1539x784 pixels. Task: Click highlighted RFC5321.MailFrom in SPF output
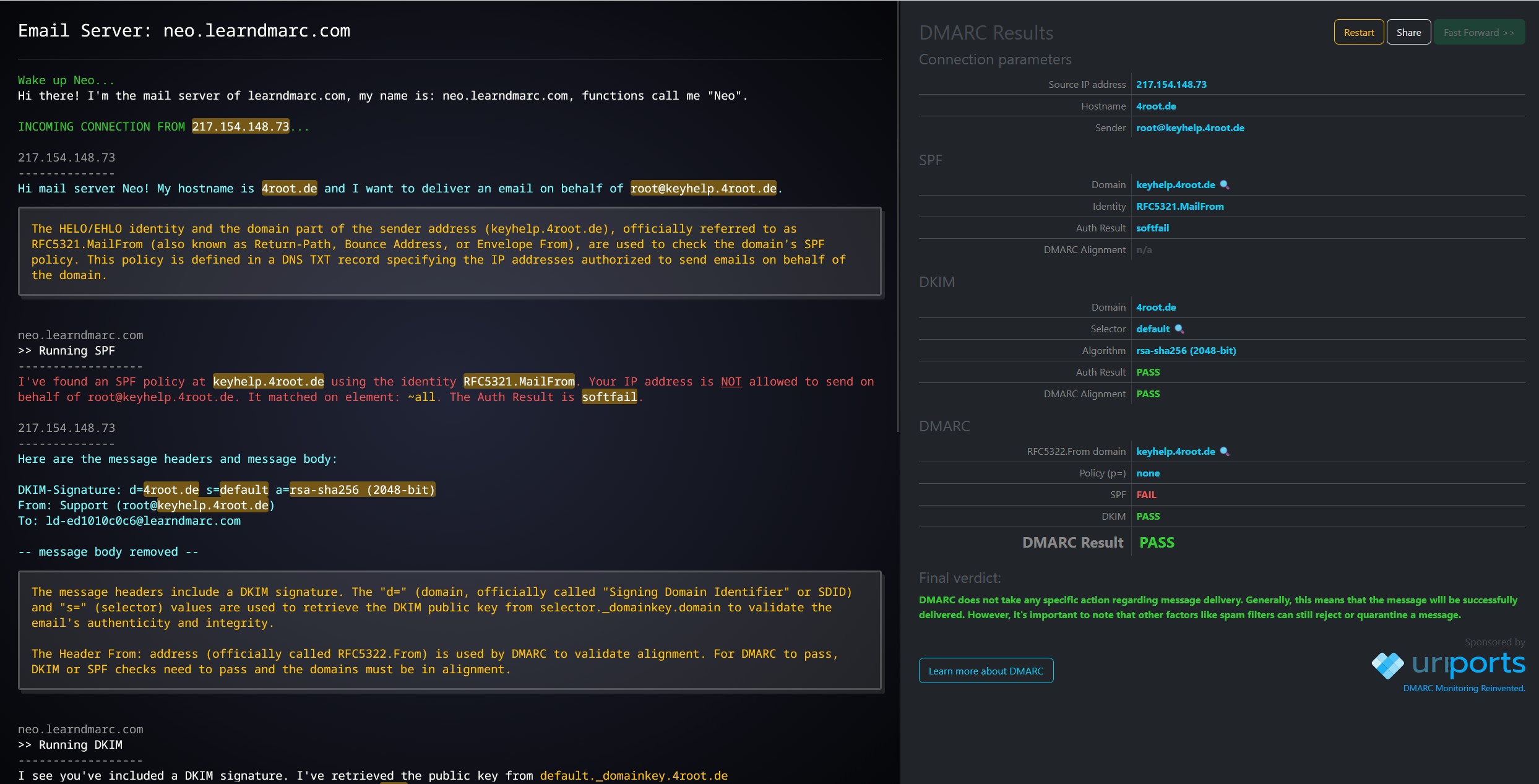click(x=519, y=382)
